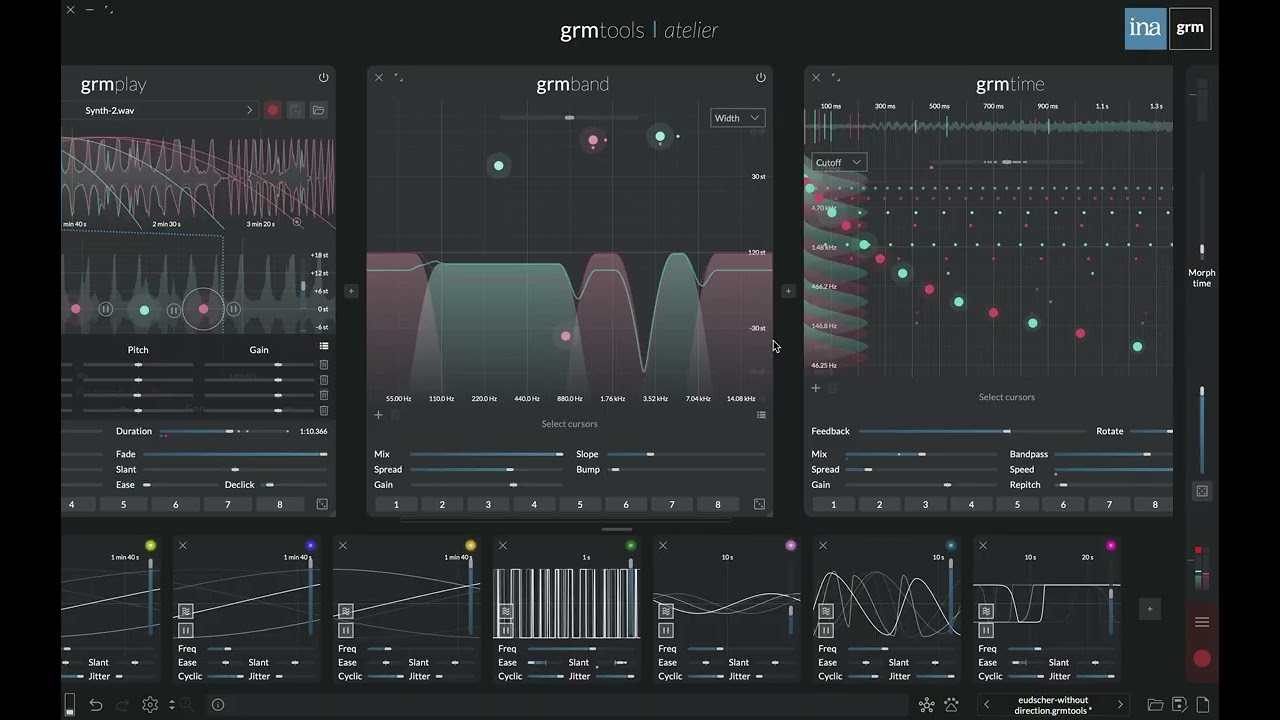Go to the next preset with right chevron
This screenshot has height=720, width=1280.
pyautogui.click(x=1120, y=705)
